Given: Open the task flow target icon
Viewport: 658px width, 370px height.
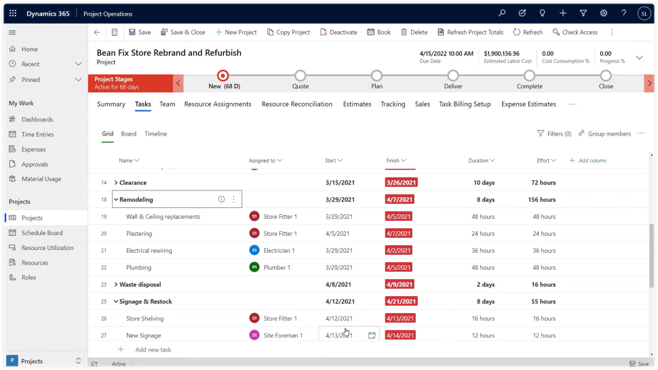Looking at the screenshot, I should 522,13.
